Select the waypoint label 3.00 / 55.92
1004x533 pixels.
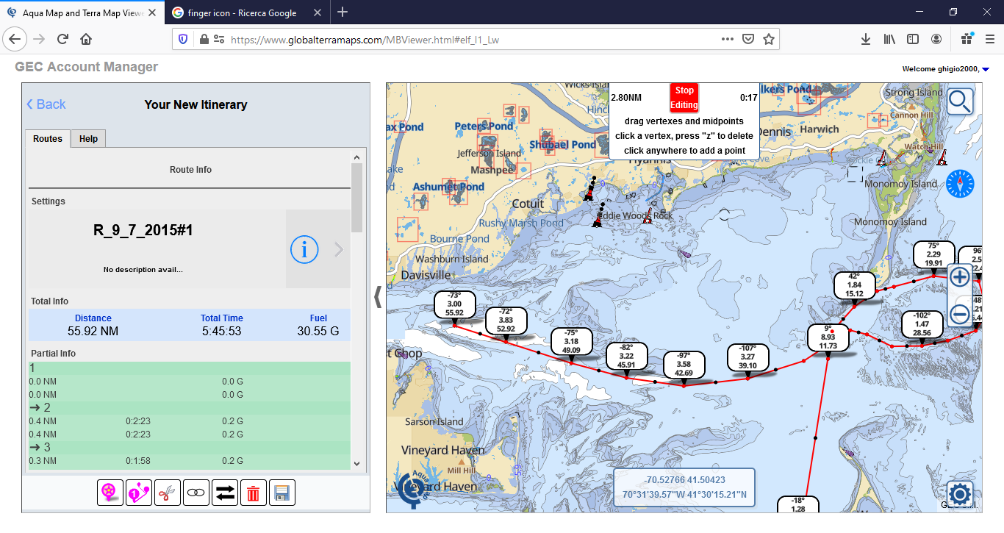point(455,304)
